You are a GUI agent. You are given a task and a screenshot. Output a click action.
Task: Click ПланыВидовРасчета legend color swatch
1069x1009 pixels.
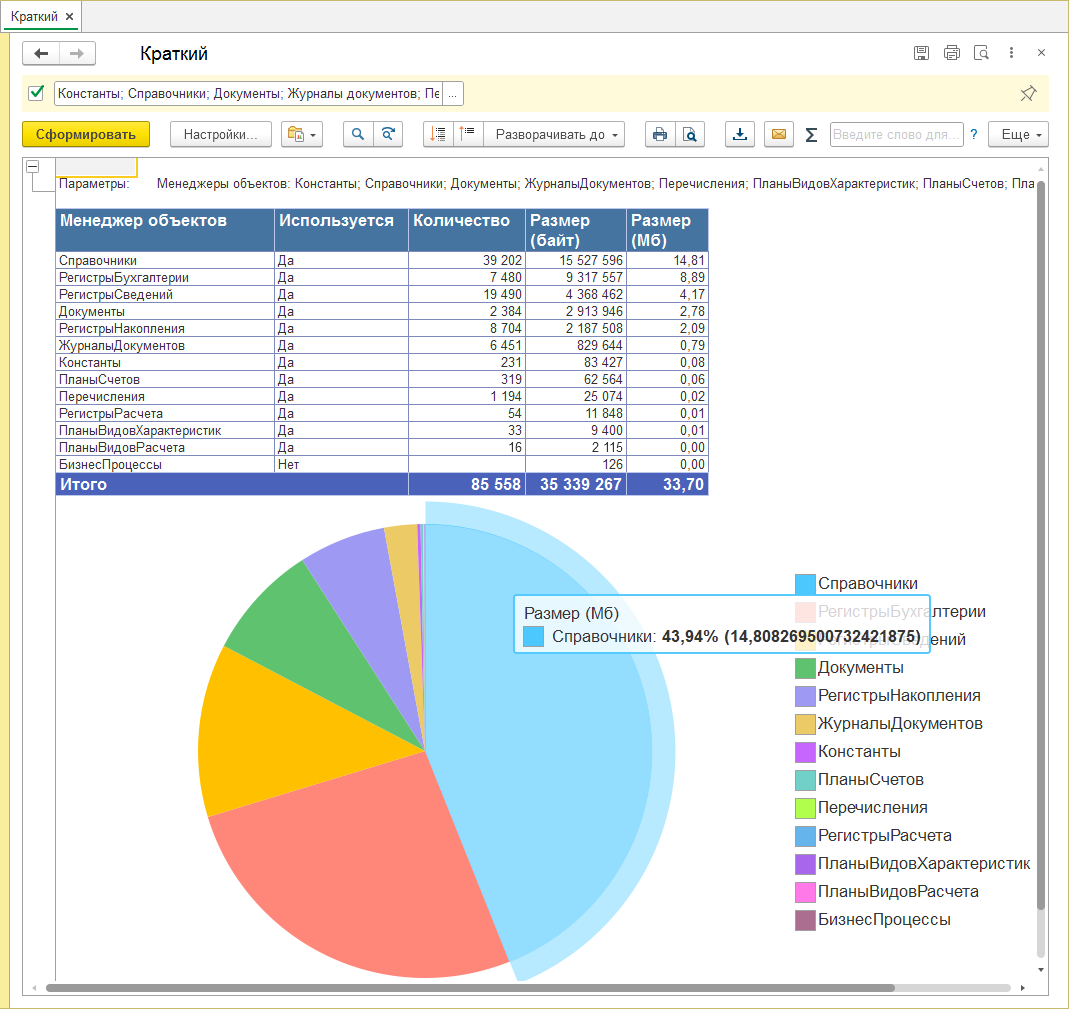tap(806, 892)
